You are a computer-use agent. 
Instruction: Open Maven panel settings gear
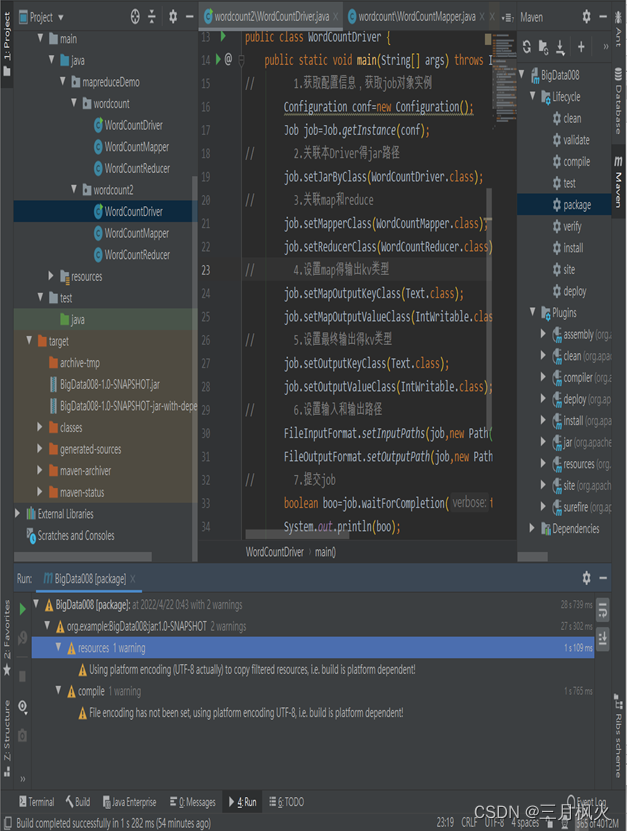coord(586,17)
